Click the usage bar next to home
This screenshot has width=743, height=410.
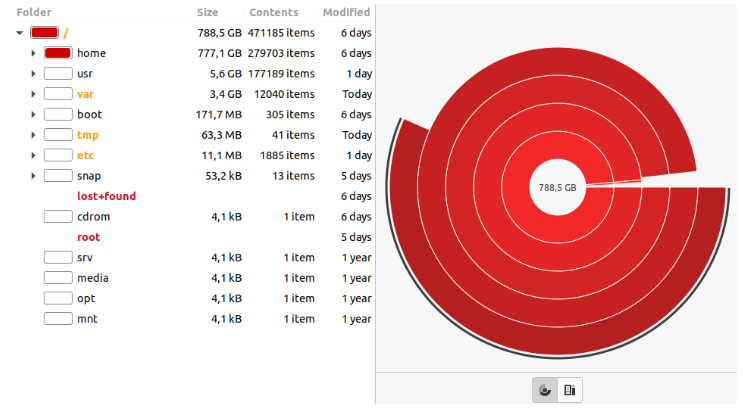tap(57, 53)
